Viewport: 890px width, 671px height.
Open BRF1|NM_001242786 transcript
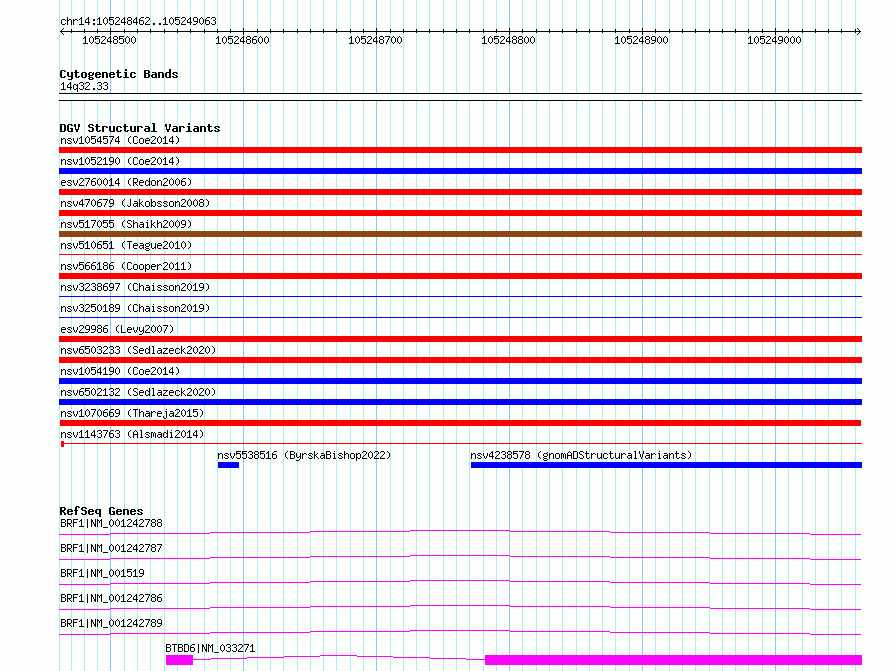coord(111,598)
